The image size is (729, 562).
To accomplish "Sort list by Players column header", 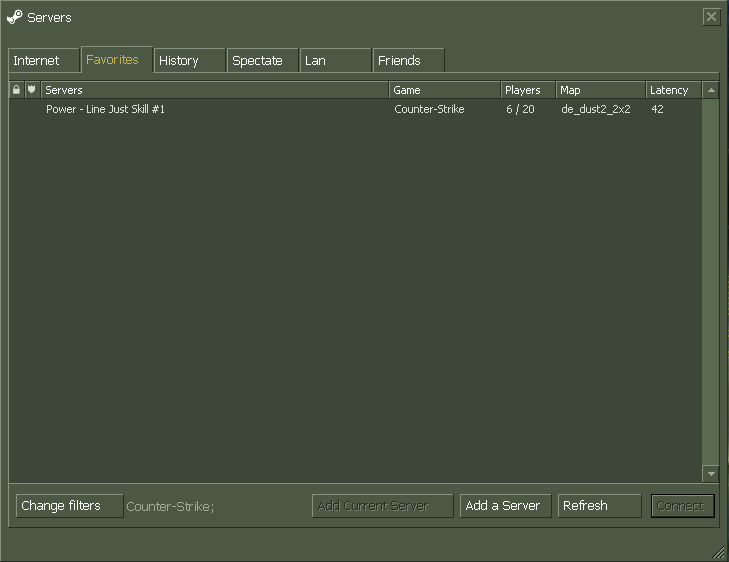I will point(528,90).
